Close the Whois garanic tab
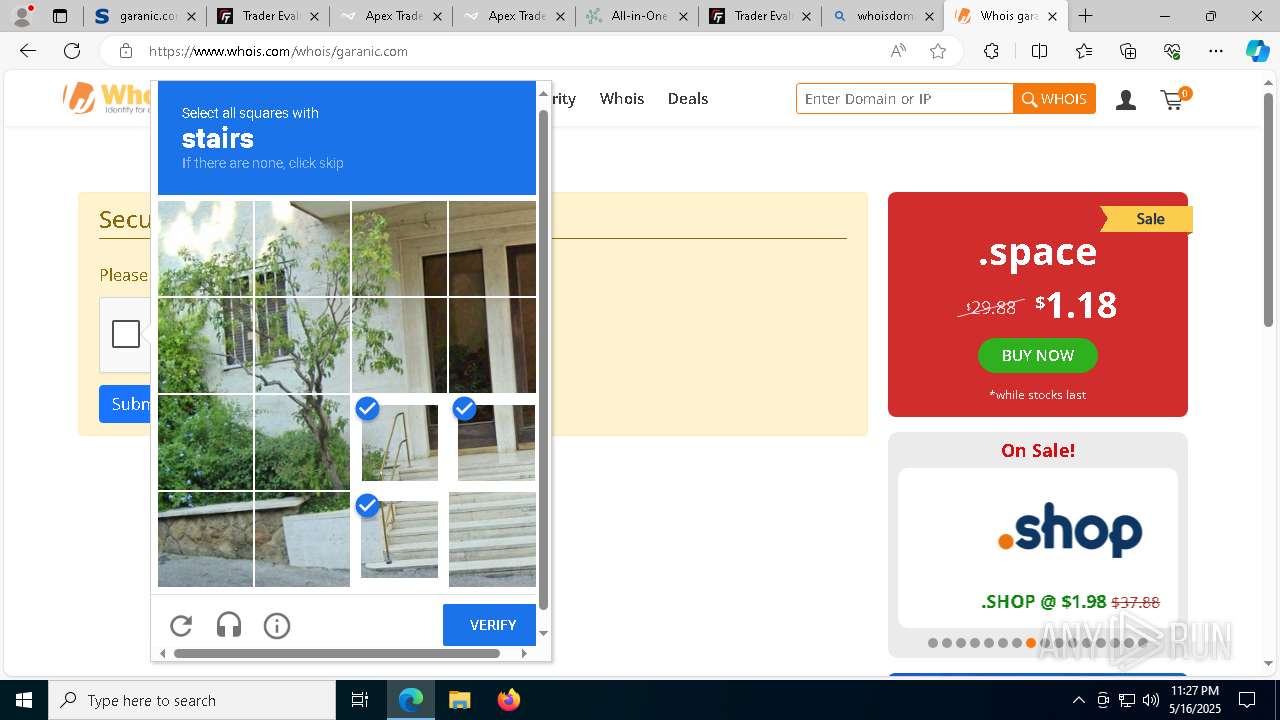 pyautogui.click(x=1052, y=16)
